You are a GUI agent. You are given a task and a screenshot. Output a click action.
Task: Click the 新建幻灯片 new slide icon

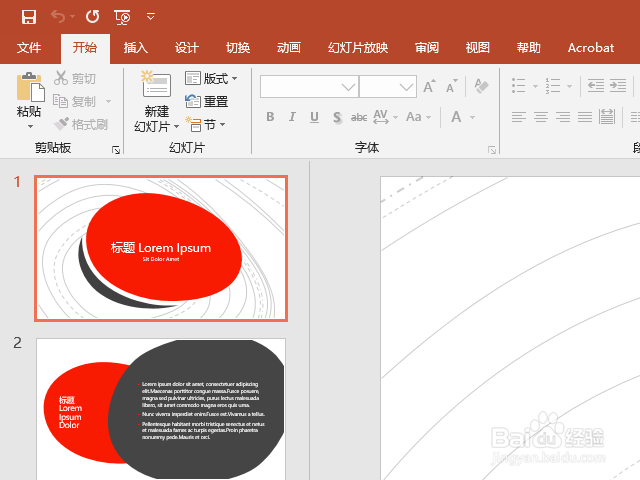point(156,84)
